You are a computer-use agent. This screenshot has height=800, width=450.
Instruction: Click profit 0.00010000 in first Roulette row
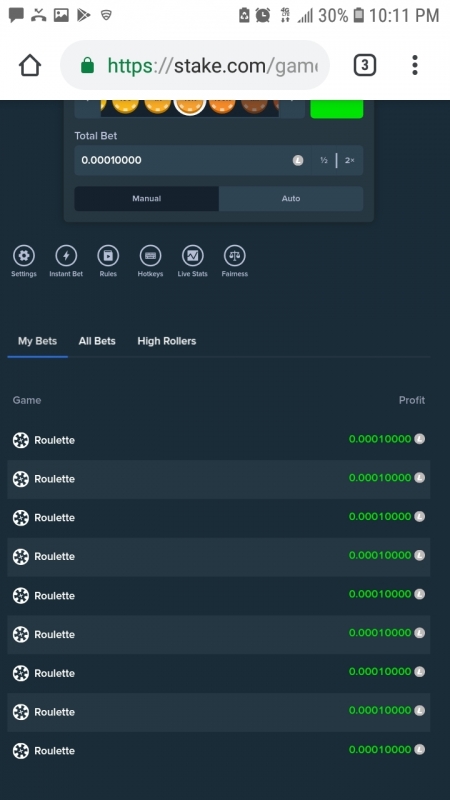pyautogui.click(x=380, y=439)
